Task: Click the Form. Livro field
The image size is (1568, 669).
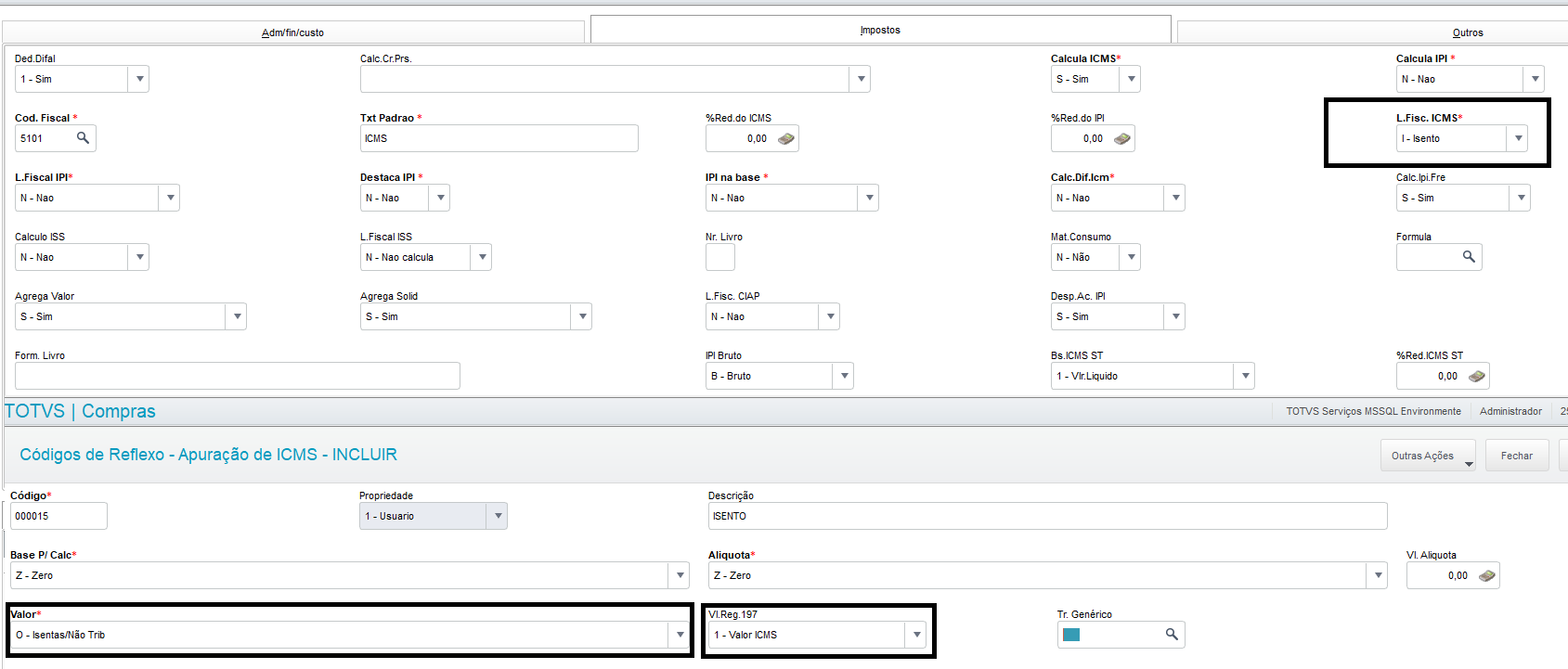Action: tap(238, 376)
